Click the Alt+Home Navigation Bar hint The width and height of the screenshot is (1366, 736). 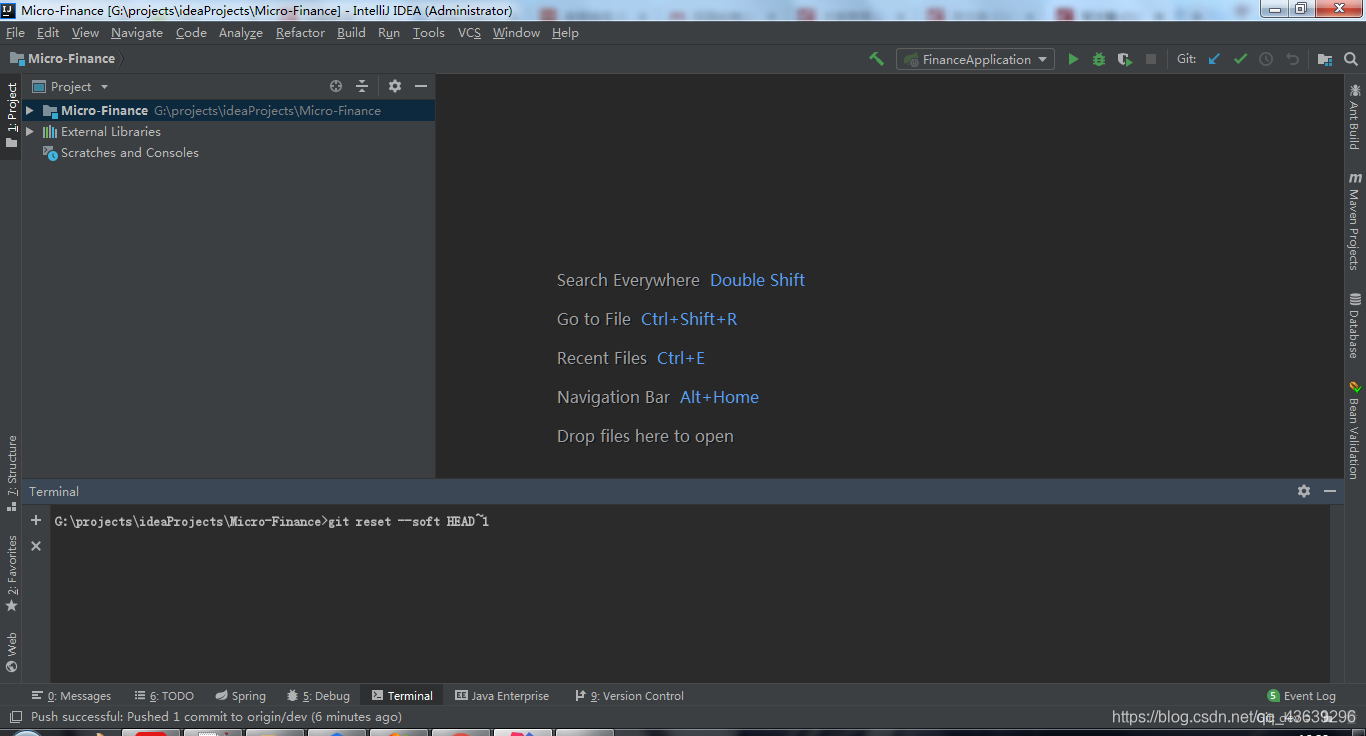pos(719,397)
